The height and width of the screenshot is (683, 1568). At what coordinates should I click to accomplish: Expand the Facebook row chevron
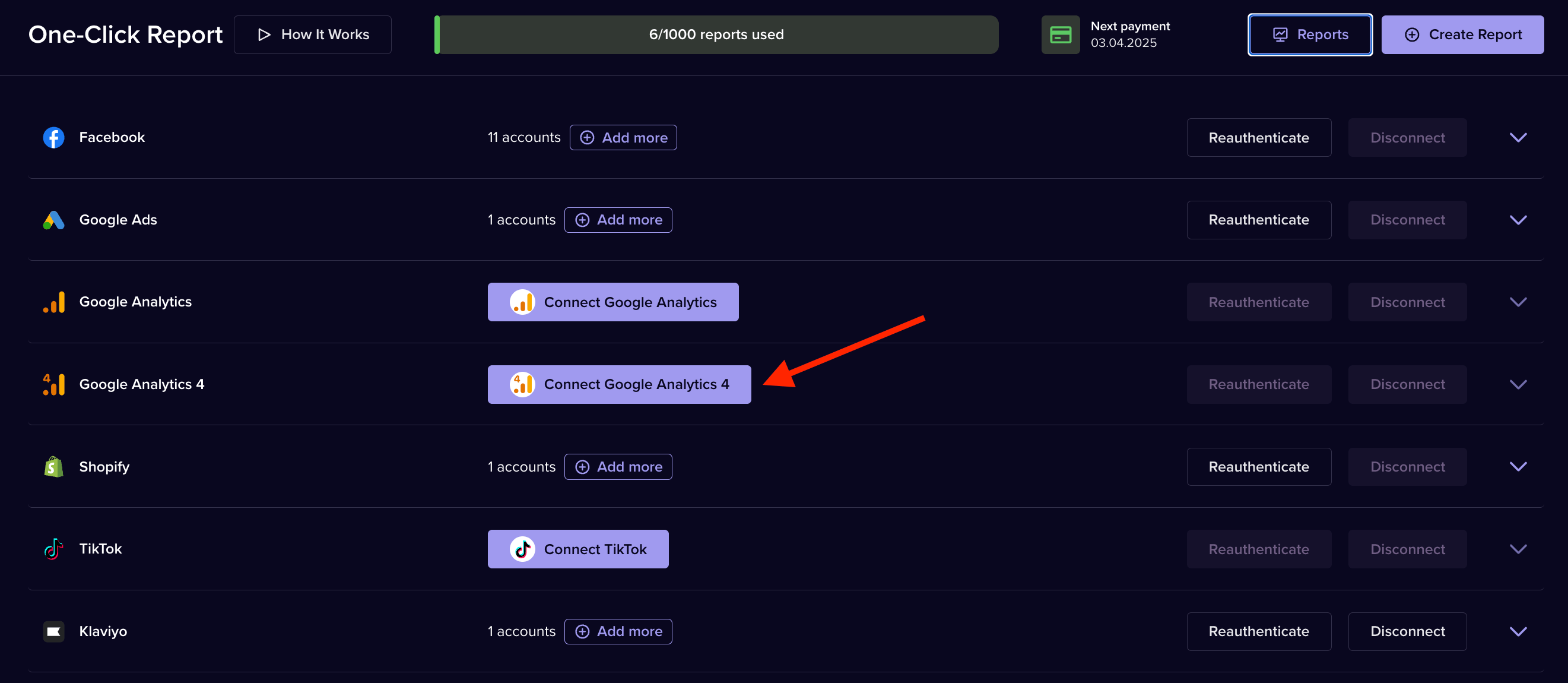(1518, 138)
